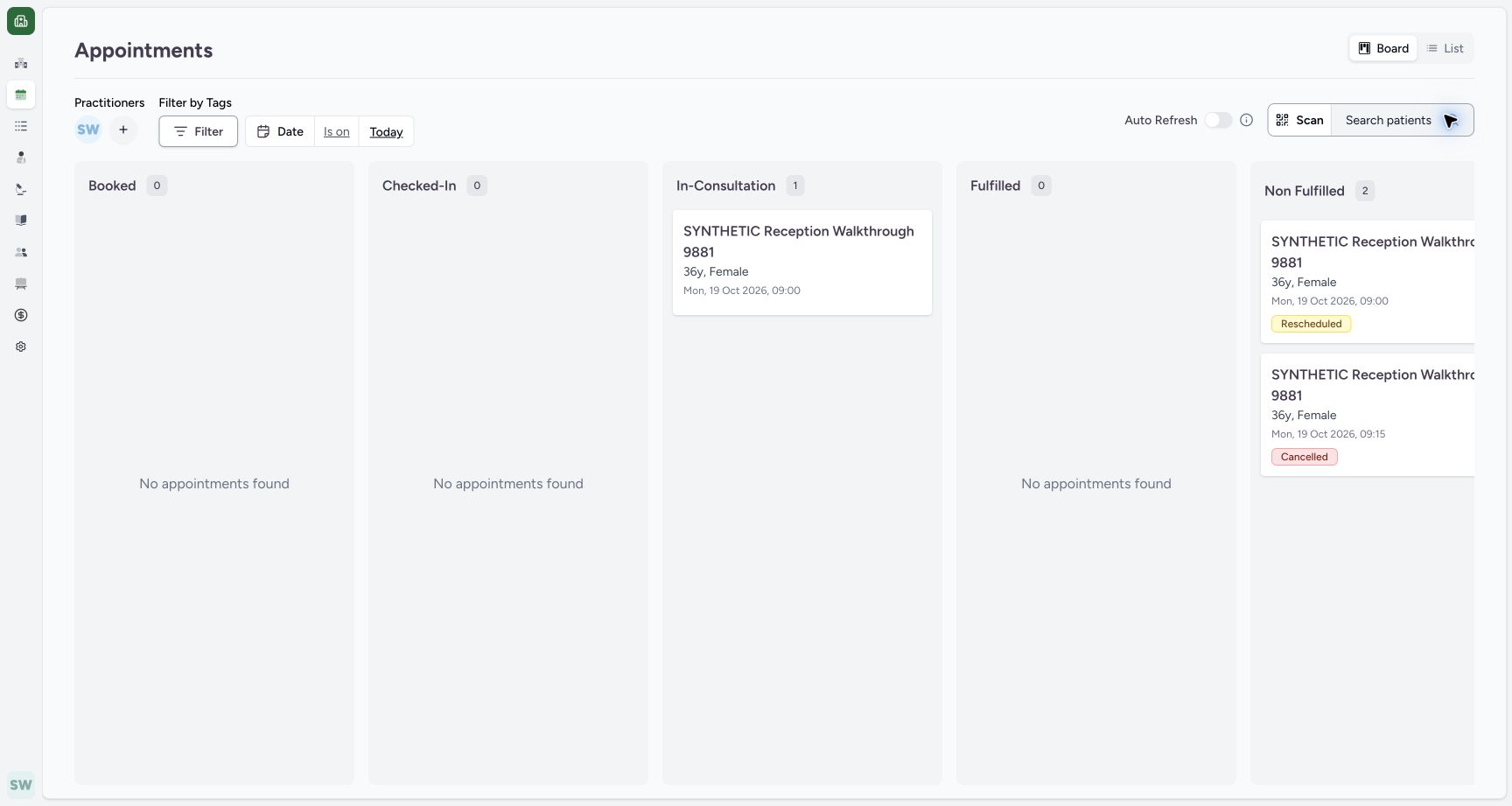1512x806 pixels.
Task: Open the facility overview sidebar icon
Action: click(x=21, y=63)
